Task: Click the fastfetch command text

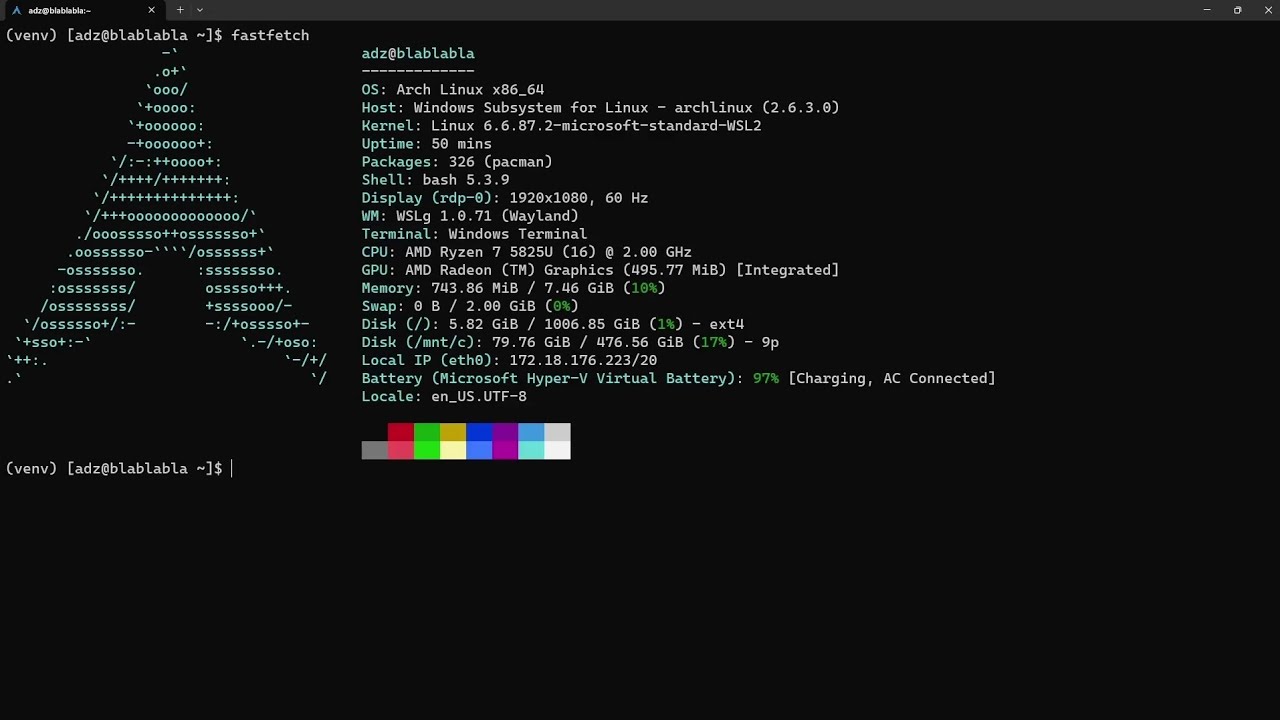Action: coord(270,35)
